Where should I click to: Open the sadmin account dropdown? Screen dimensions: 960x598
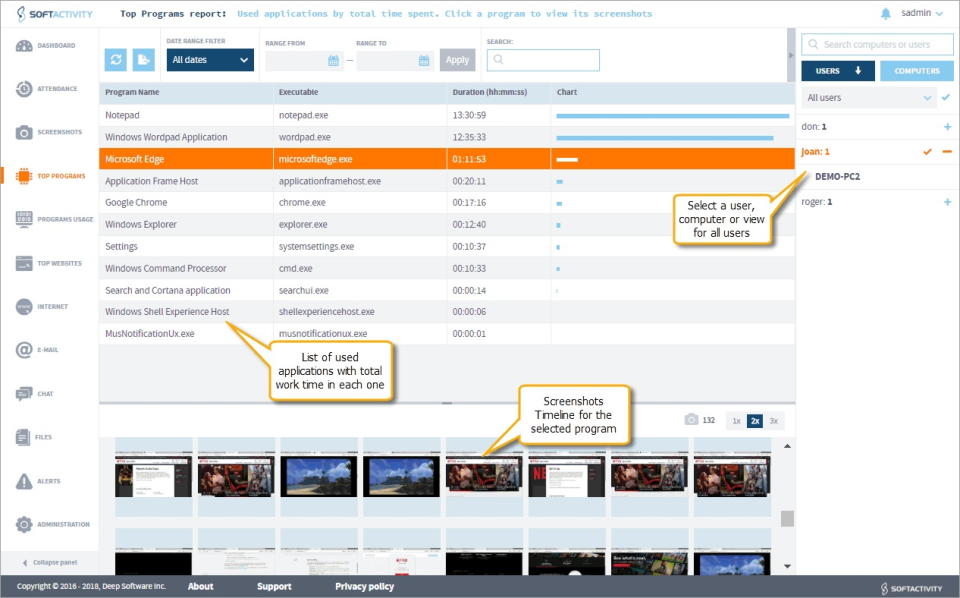tap(920, 14)
